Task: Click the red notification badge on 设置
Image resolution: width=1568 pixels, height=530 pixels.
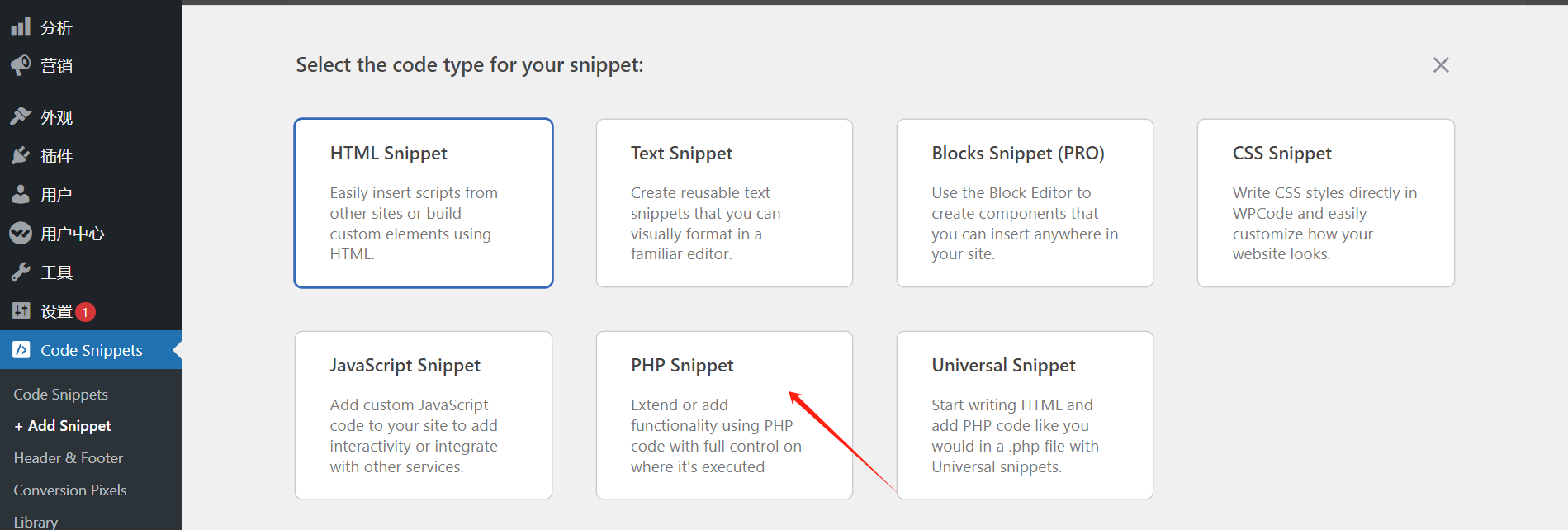Action: click(x=86, y=311)
